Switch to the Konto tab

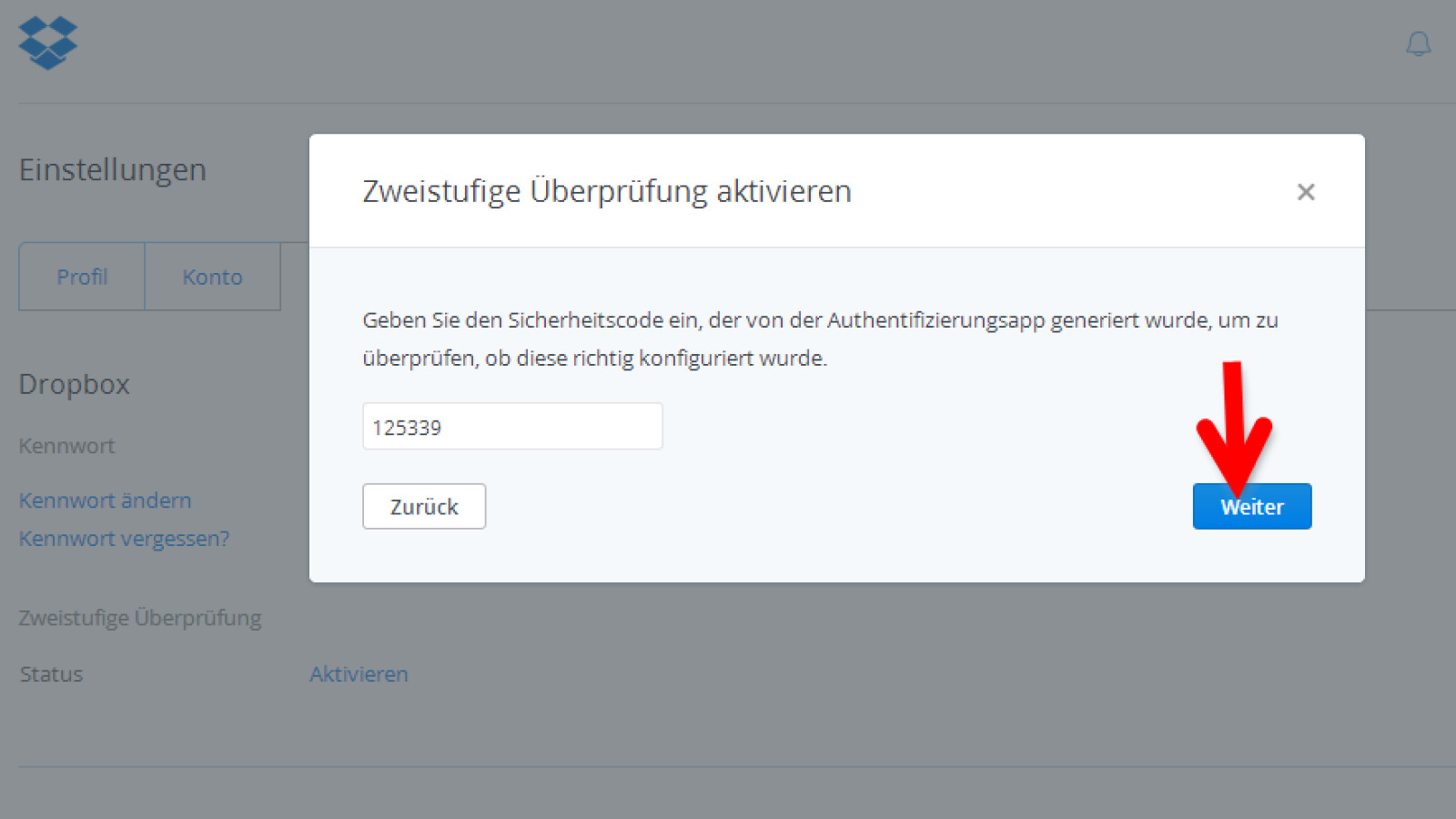[x=212, y=277]
